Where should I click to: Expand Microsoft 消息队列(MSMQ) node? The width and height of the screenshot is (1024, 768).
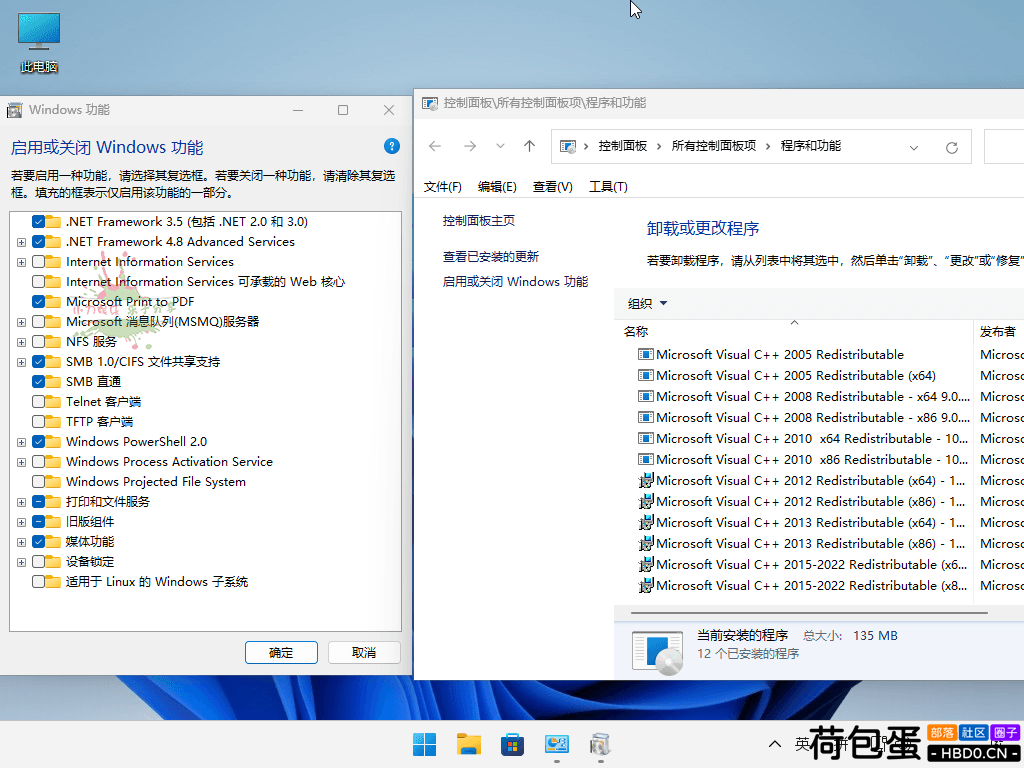pyautogui.click(x=22, y=323)
